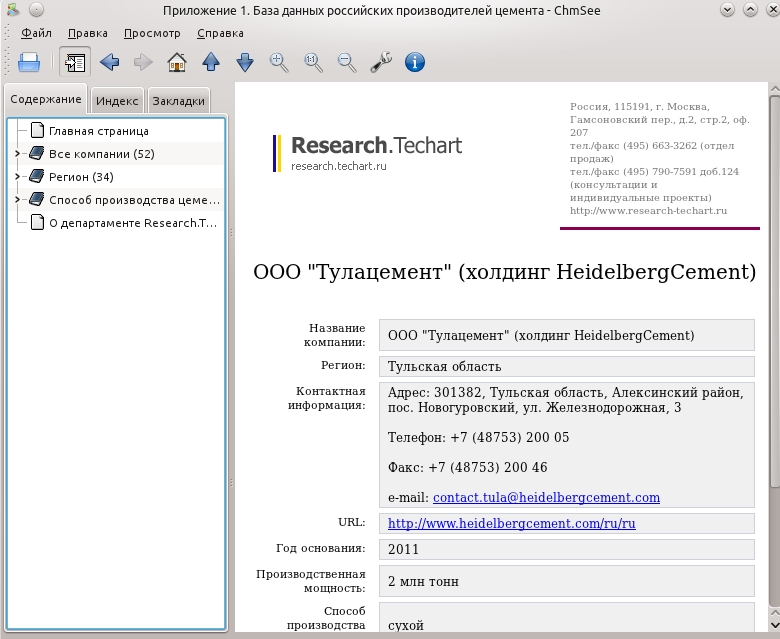Go forward with the right arrow icon
The width and height of the screenshot is (780, 639).
click(x=143, y=63)
